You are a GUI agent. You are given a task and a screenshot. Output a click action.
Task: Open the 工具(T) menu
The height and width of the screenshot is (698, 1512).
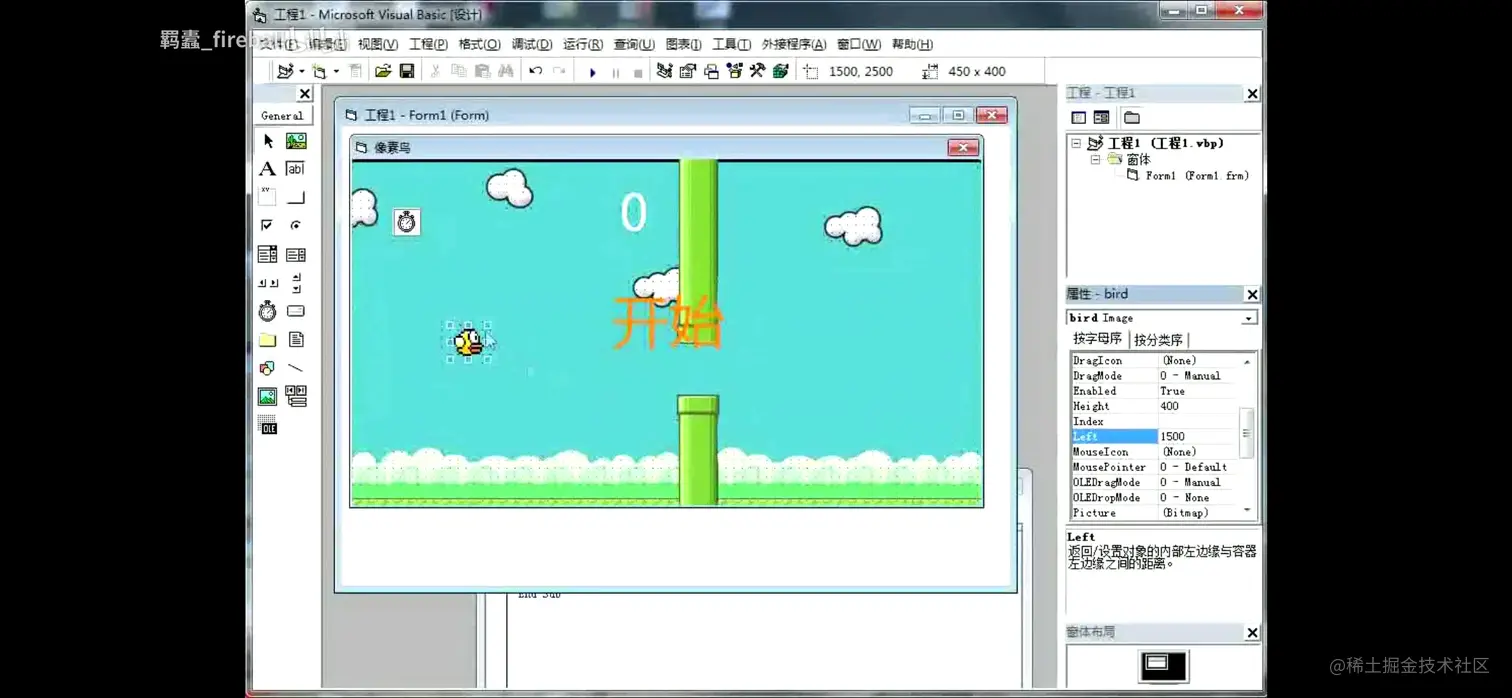tap(731, 44)
